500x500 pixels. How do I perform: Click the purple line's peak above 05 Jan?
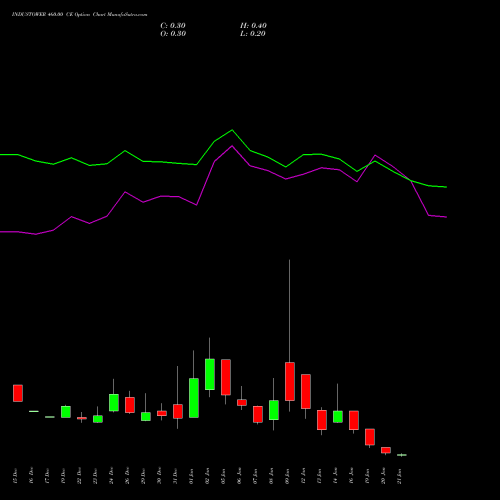[x=232, y=146]
